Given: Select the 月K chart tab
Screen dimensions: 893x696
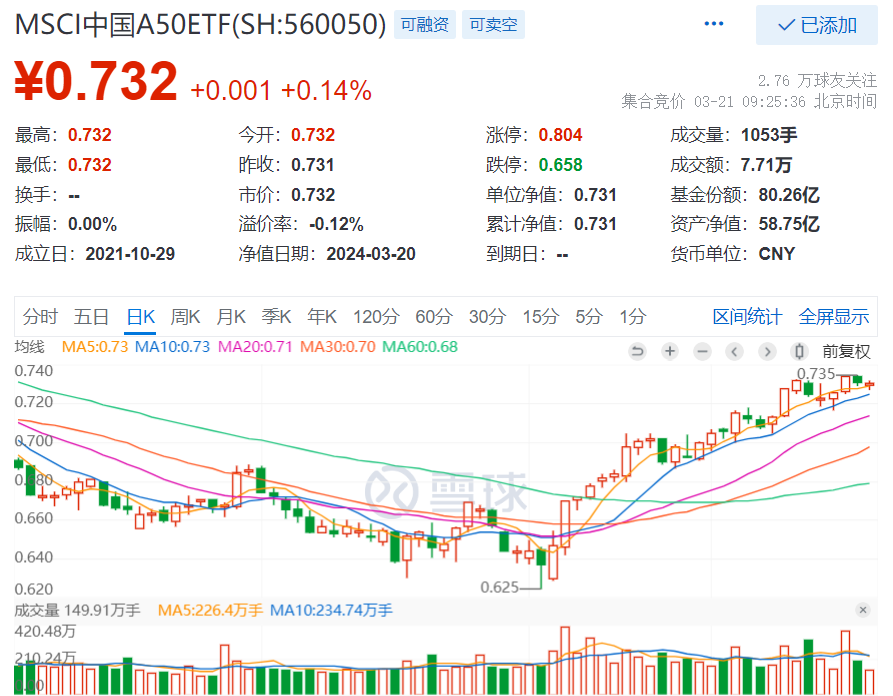Looking at the screenshot, I should tap(231, 316).
